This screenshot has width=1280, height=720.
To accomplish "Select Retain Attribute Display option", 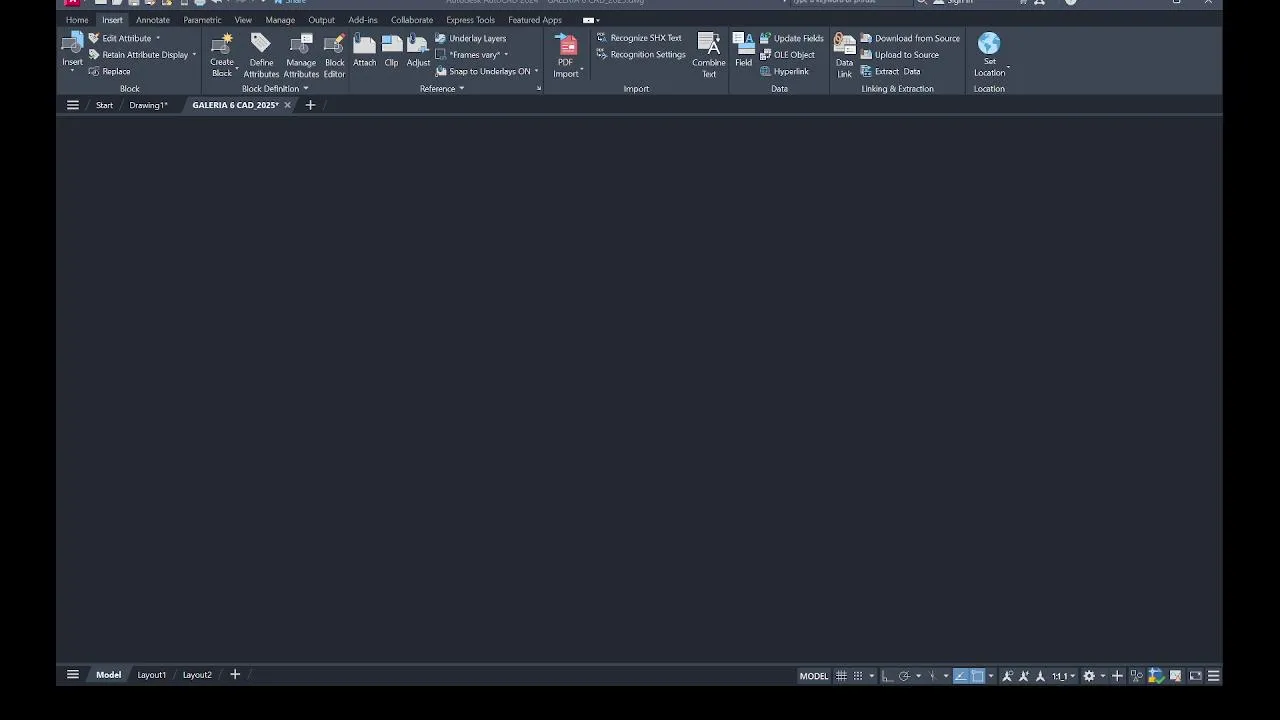I will (142, 55).
